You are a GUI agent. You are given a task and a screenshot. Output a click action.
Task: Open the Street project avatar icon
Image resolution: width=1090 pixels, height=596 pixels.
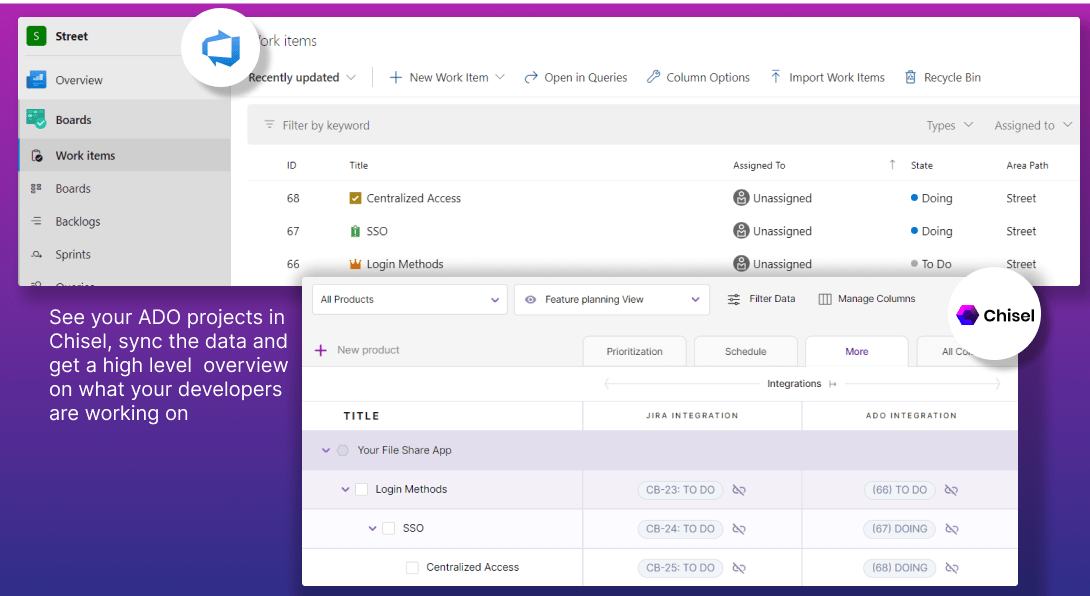[36, 35]
